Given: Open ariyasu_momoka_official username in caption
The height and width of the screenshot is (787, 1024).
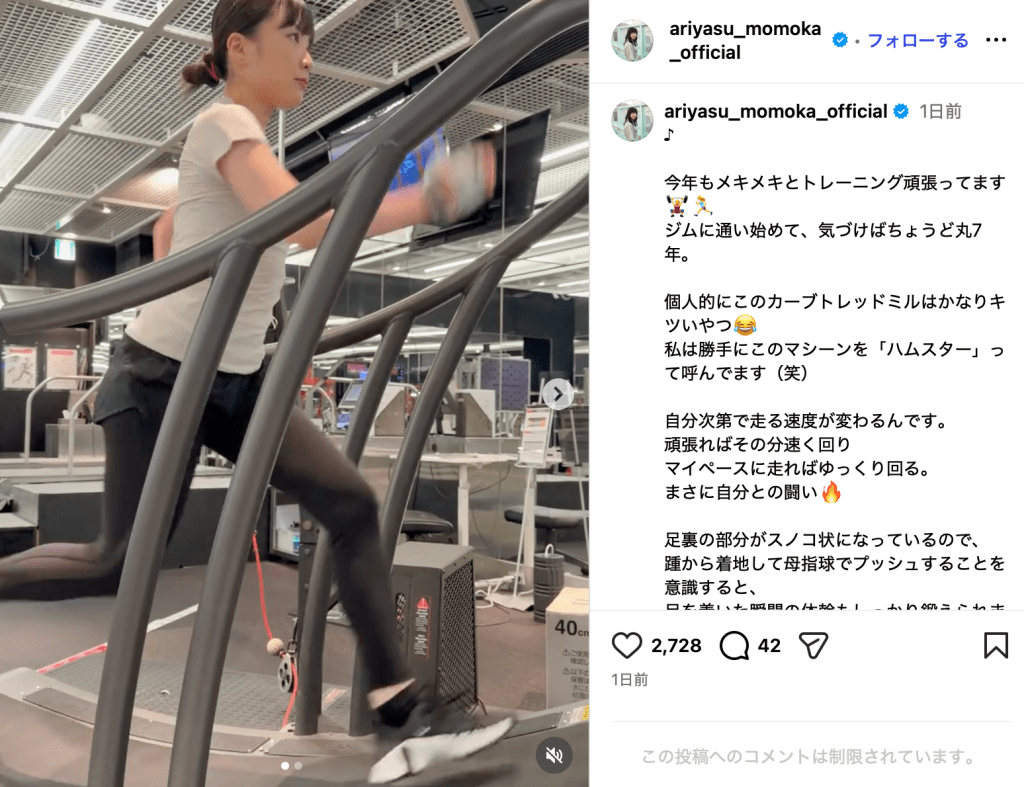Looking at the screenshot, I should point(775,112).
